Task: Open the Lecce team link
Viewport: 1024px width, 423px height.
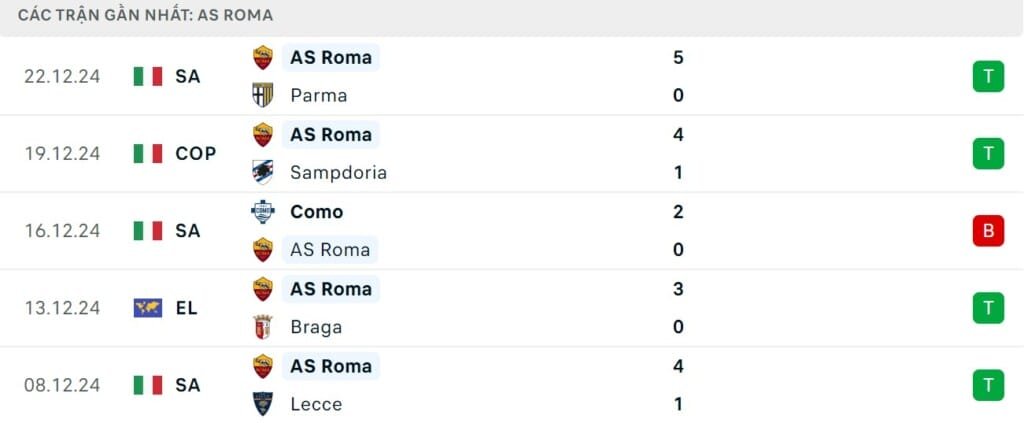Action: 316,404
